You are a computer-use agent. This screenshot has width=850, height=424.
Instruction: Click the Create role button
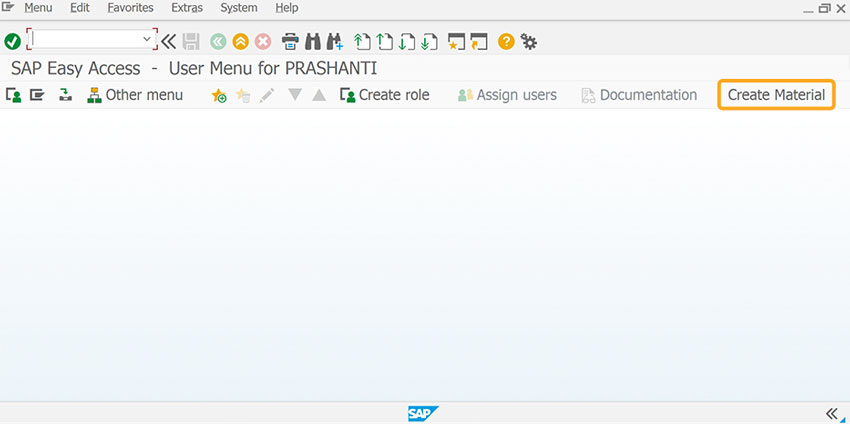point(385,95)
